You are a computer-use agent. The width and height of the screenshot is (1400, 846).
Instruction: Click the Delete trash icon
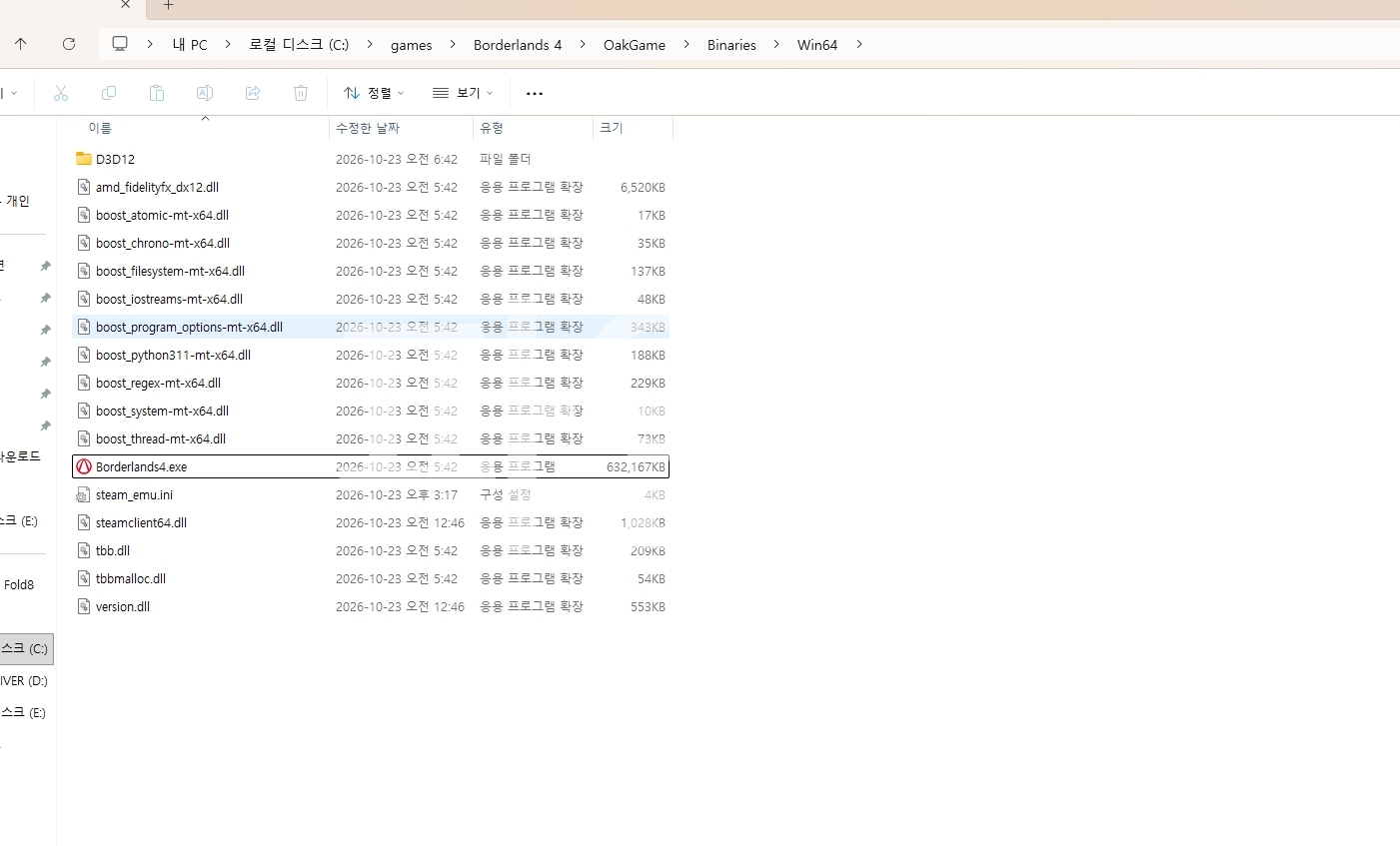(x=301, y=93)
